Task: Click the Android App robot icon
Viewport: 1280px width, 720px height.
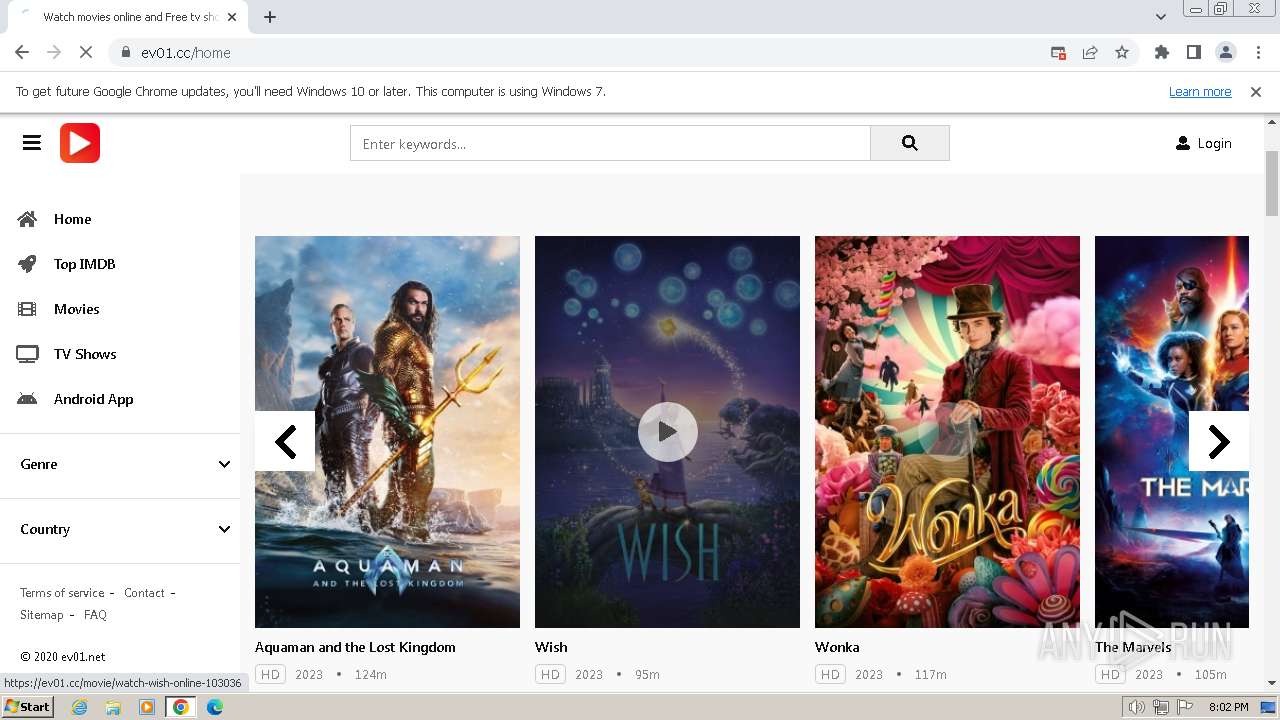Action: pos(27,399)
